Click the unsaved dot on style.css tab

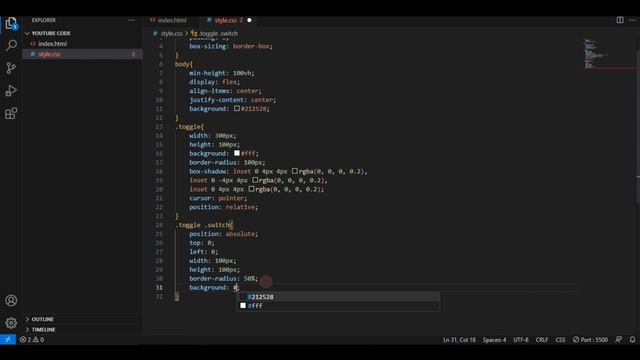pyautogui.click(x=249, y=20)
